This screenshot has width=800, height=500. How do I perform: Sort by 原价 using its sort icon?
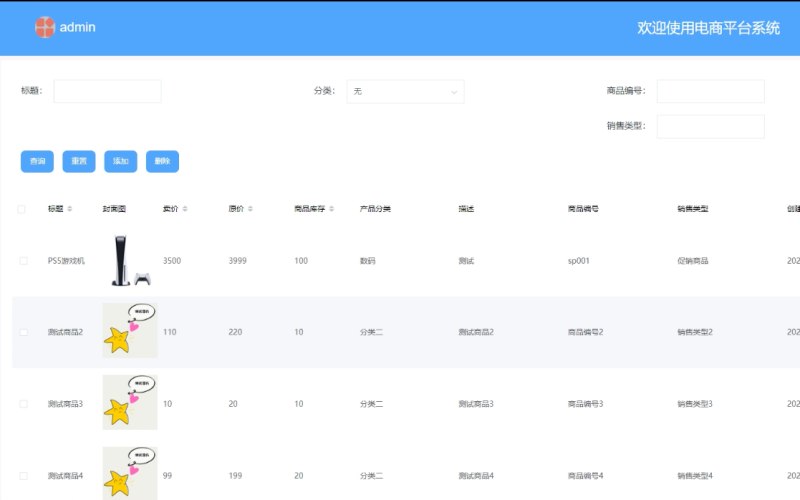coord(250,209)
